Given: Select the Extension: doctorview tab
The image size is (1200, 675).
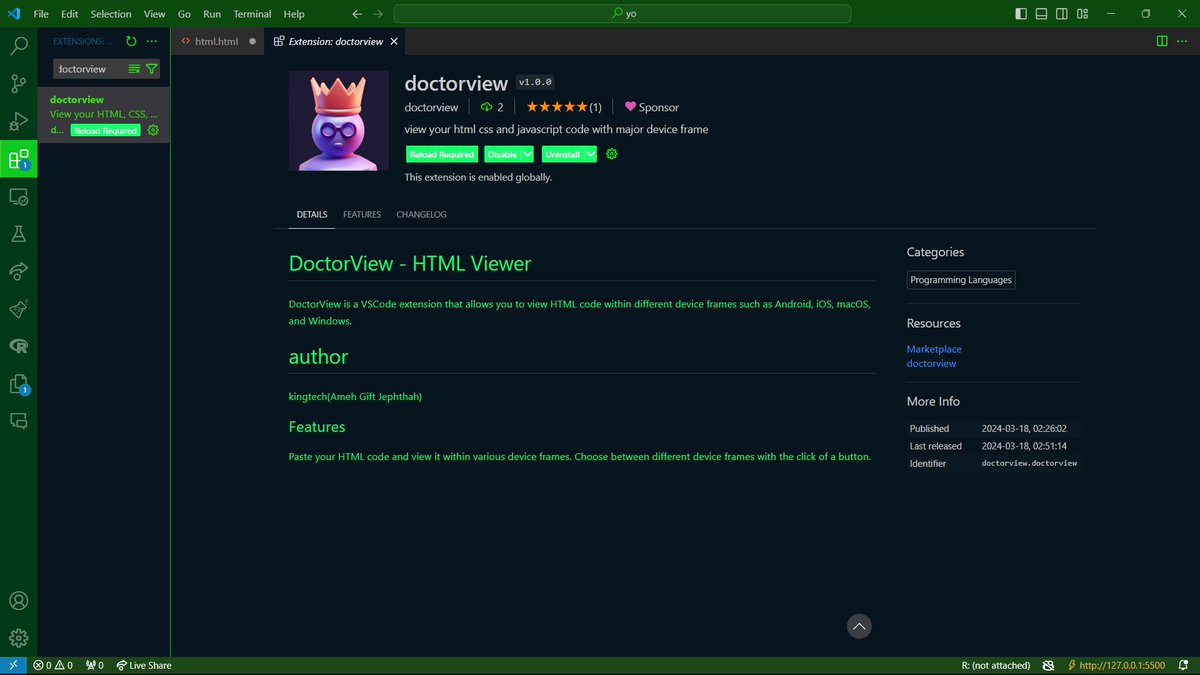Looking at the screenshot, I should [336, 42].
